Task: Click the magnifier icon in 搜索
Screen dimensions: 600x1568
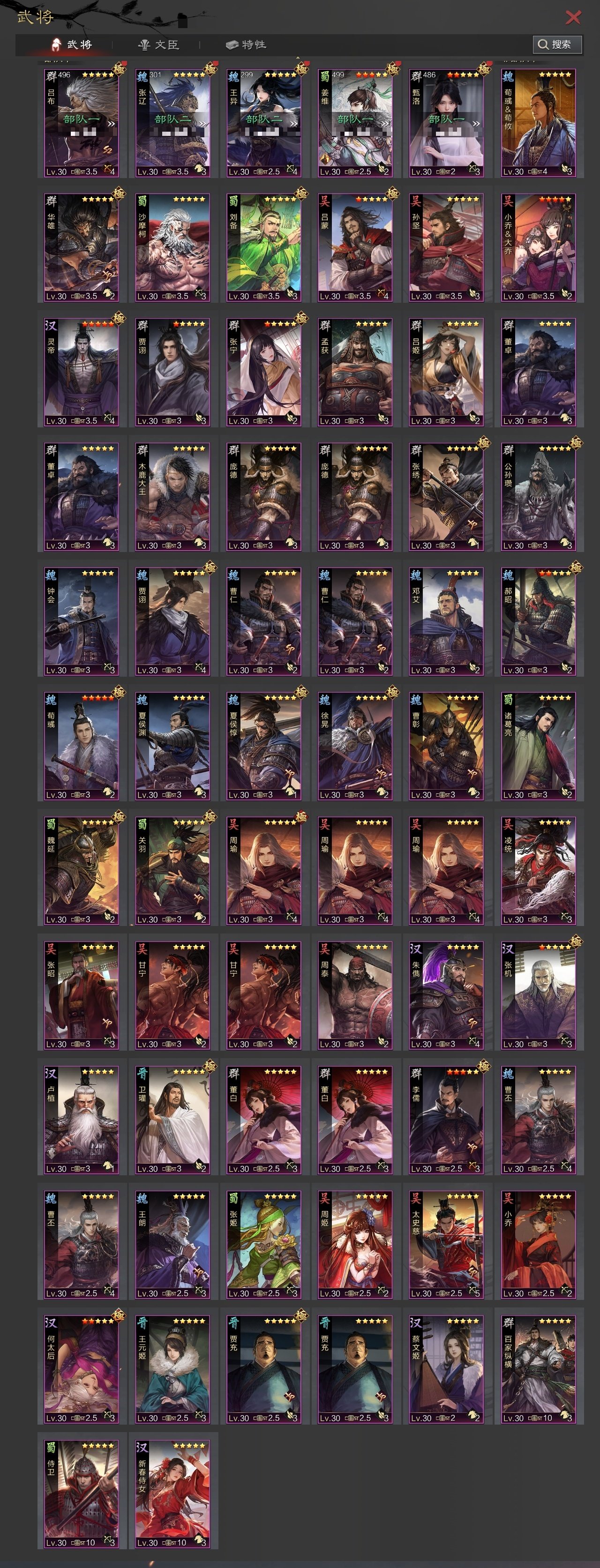Action: pos(543,45)
